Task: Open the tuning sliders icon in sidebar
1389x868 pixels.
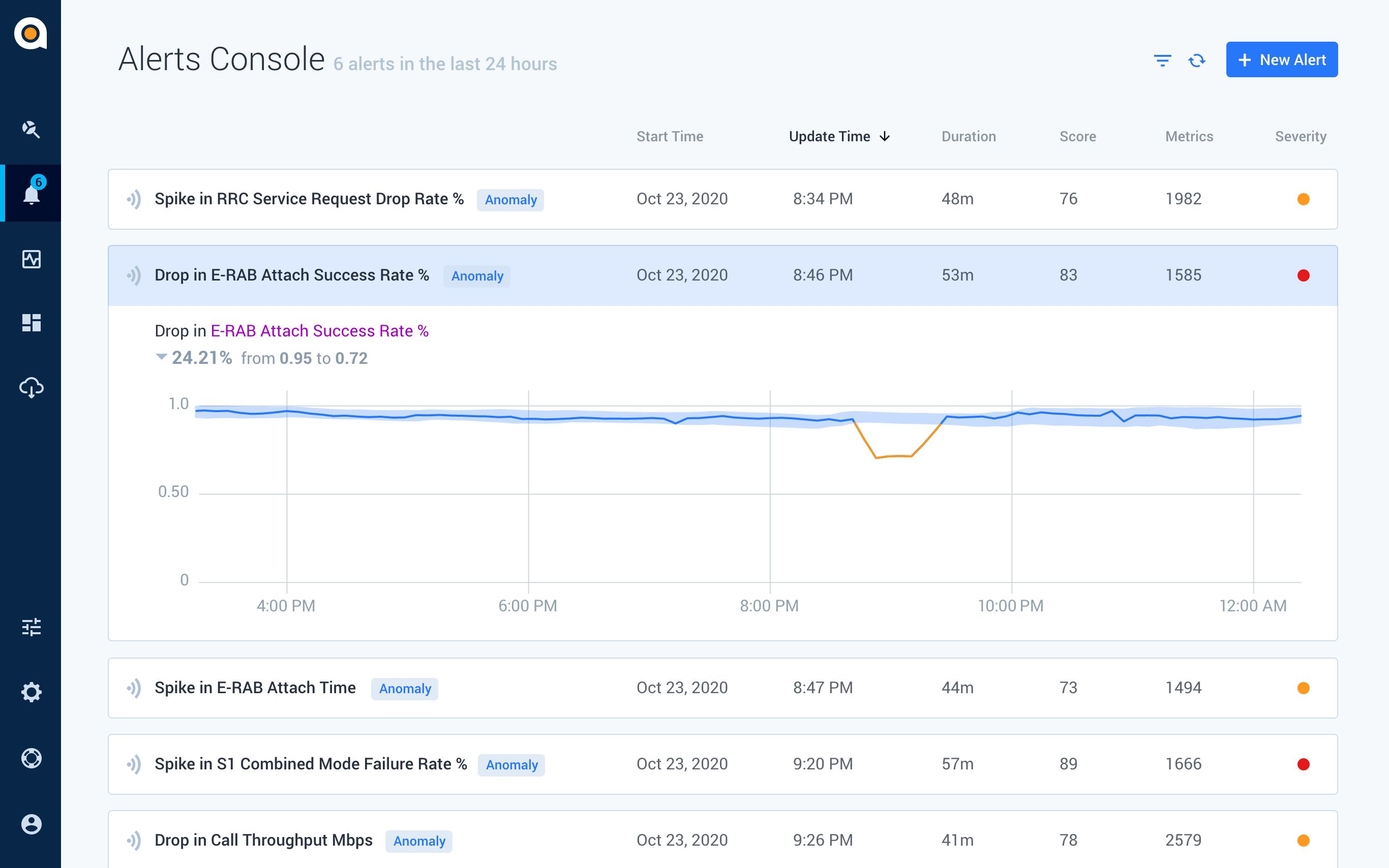Action: (x=31, y=627)
